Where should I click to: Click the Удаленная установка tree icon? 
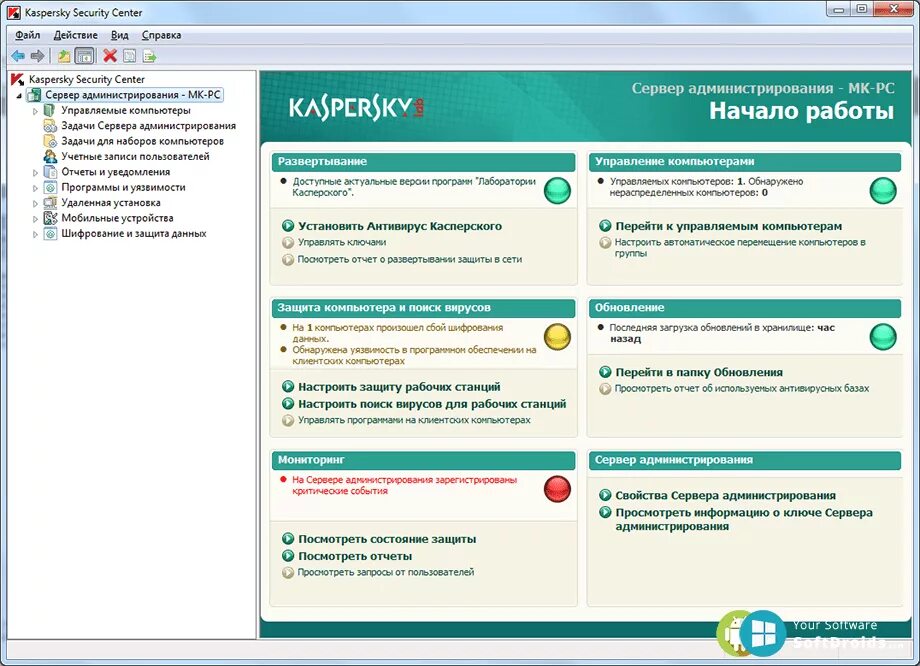point(50,202)
